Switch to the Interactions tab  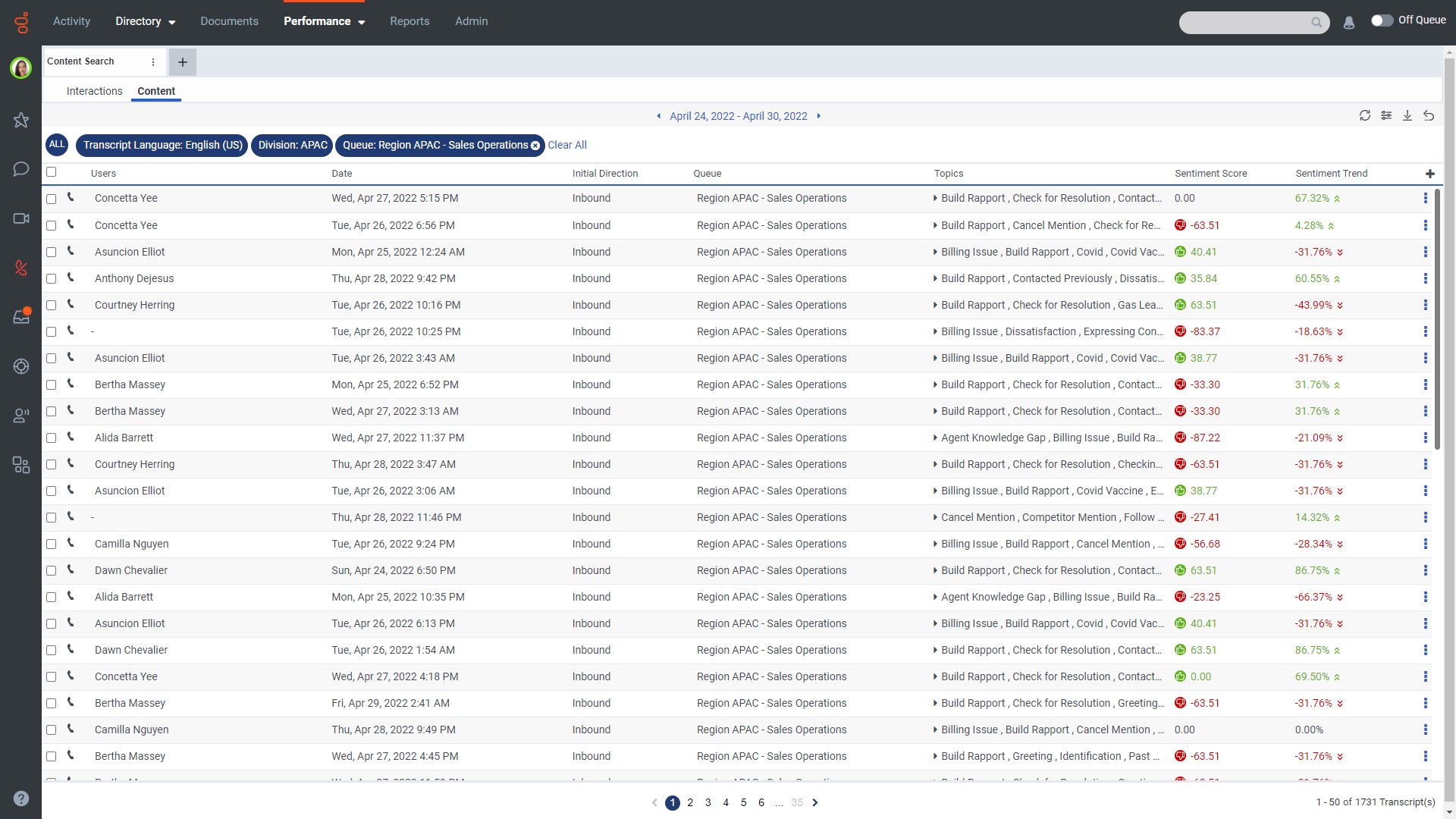point(94,91)
